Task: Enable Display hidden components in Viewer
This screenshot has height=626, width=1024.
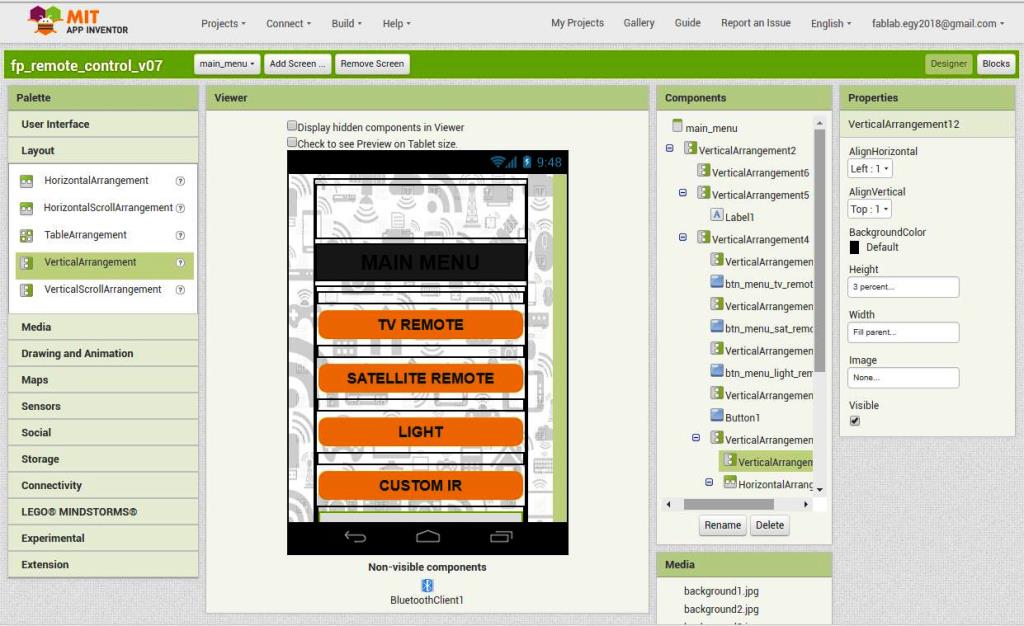Action: point(292,125)
